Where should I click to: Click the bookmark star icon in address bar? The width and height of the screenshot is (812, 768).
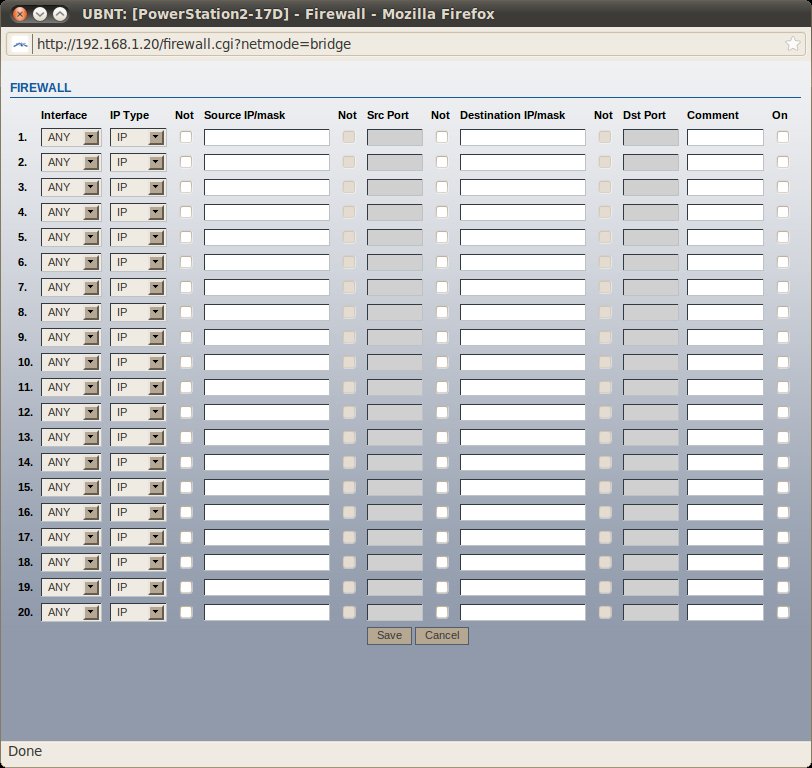[792, 44]
